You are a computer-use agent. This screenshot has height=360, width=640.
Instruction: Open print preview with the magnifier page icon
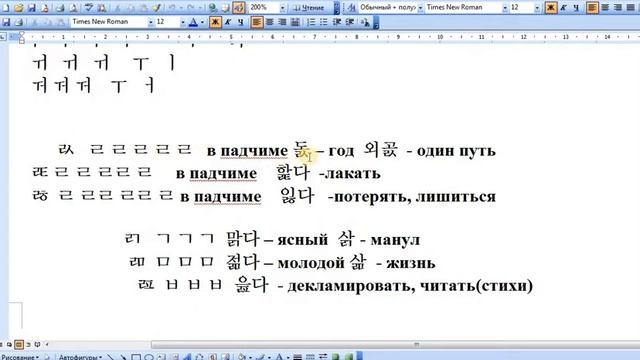[x=73, y=8]
